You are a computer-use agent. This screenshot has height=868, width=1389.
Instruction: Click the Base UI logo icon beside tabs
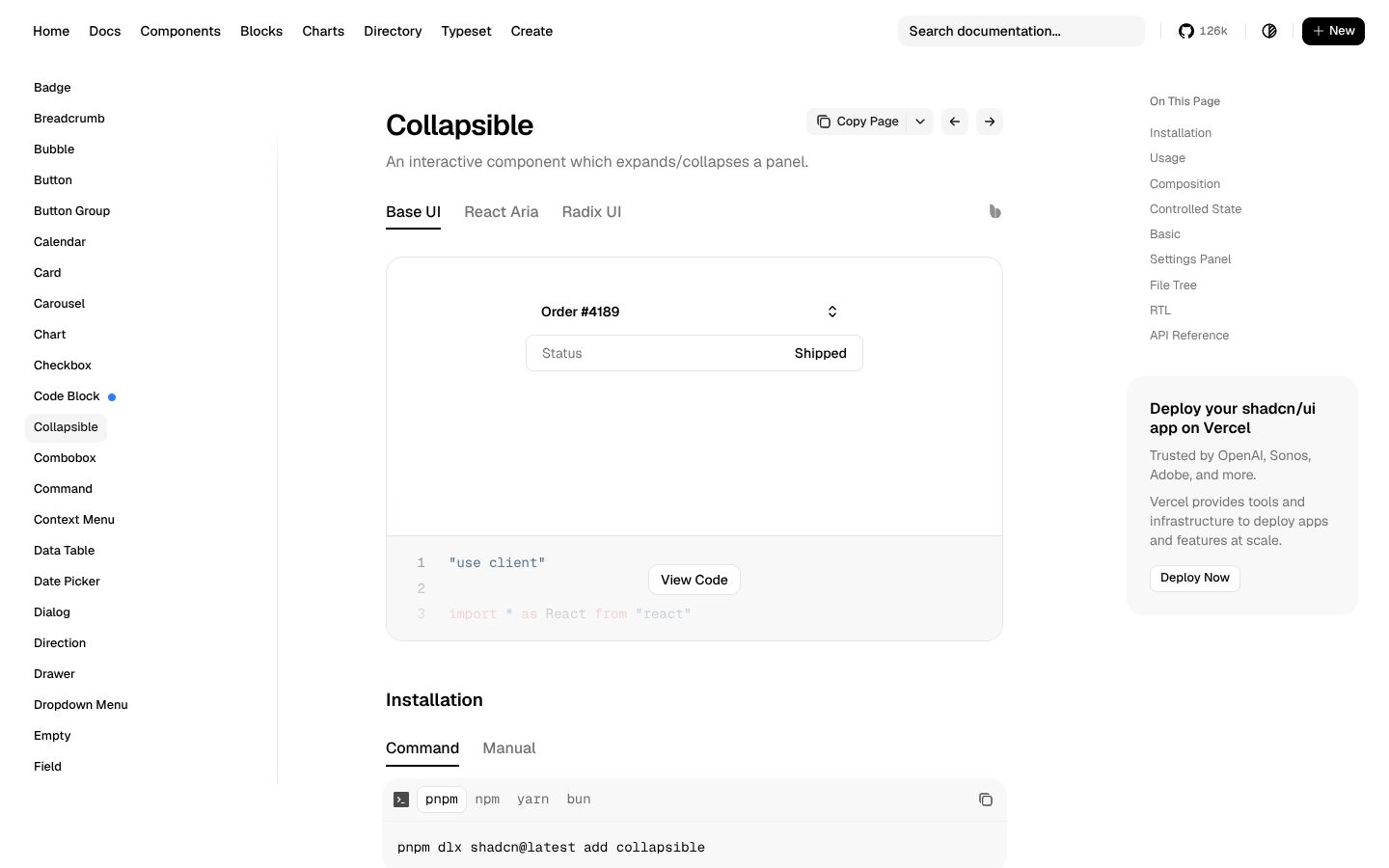click(994, 211)
